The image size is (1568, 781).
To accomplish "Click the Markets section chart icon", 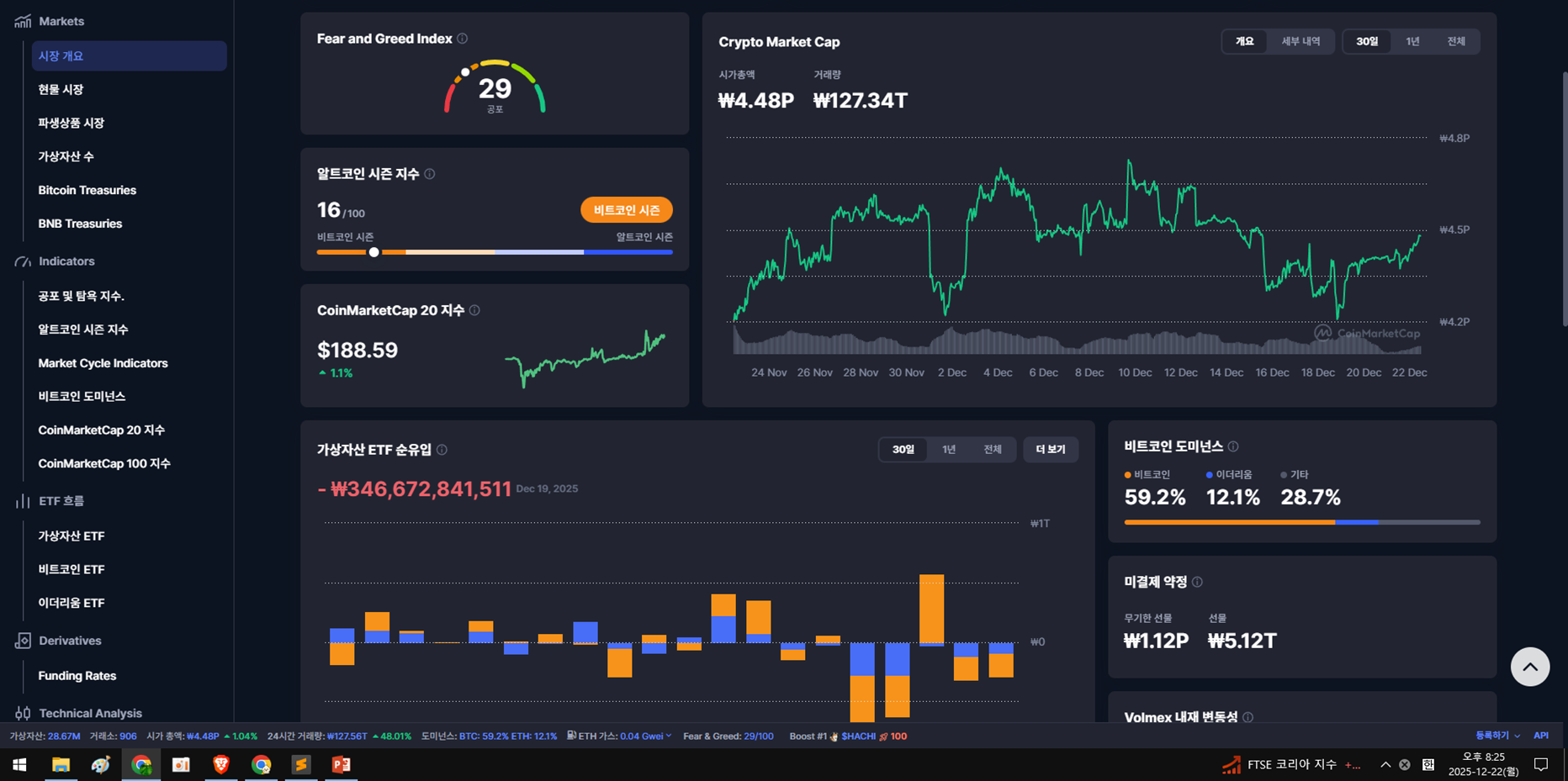I will coord(23,21).
